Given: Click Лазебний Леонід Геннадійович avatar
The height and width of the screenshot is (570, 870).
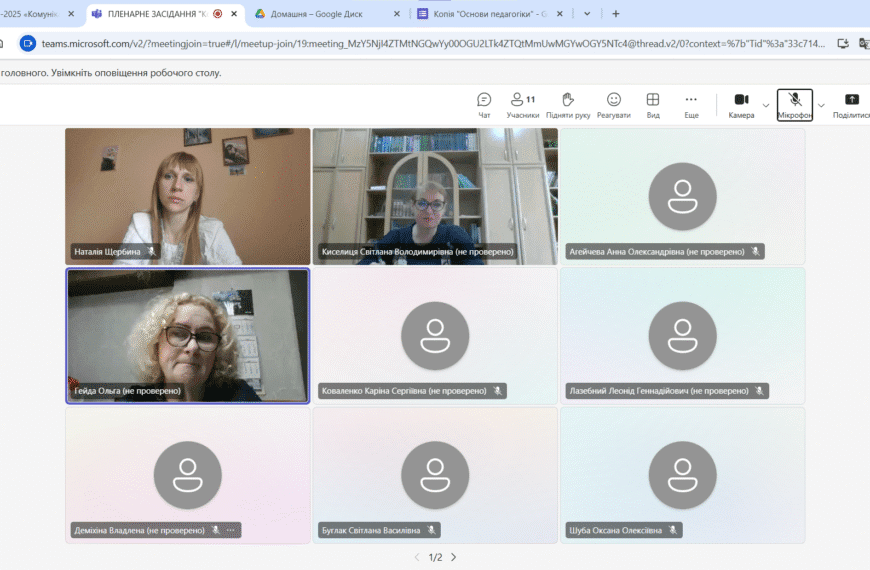Looking at the screenshot, I should click(682, 336).
